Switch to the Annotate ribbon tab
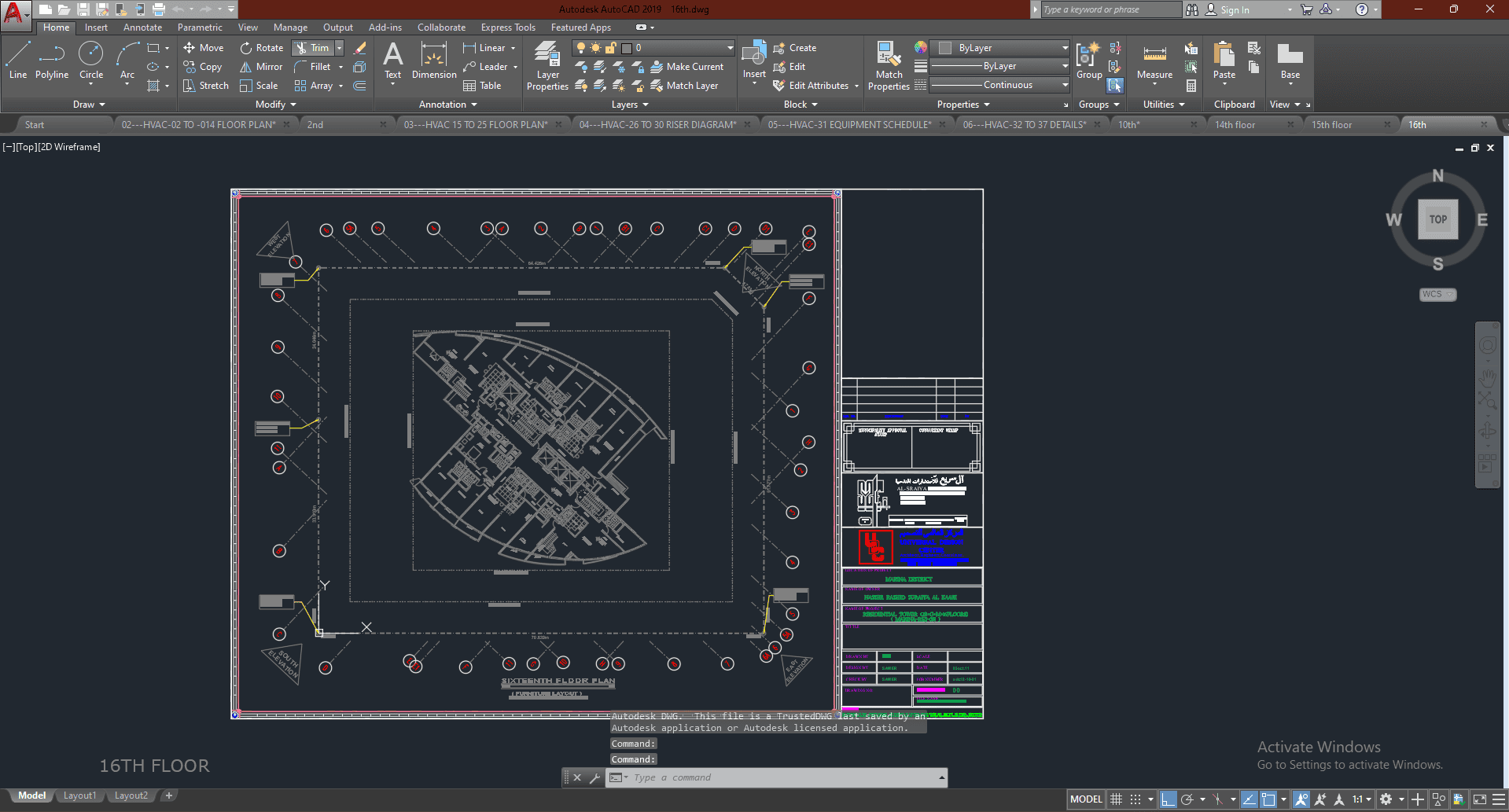Viewport: 1509px width, 812px height. pos(142,28)
